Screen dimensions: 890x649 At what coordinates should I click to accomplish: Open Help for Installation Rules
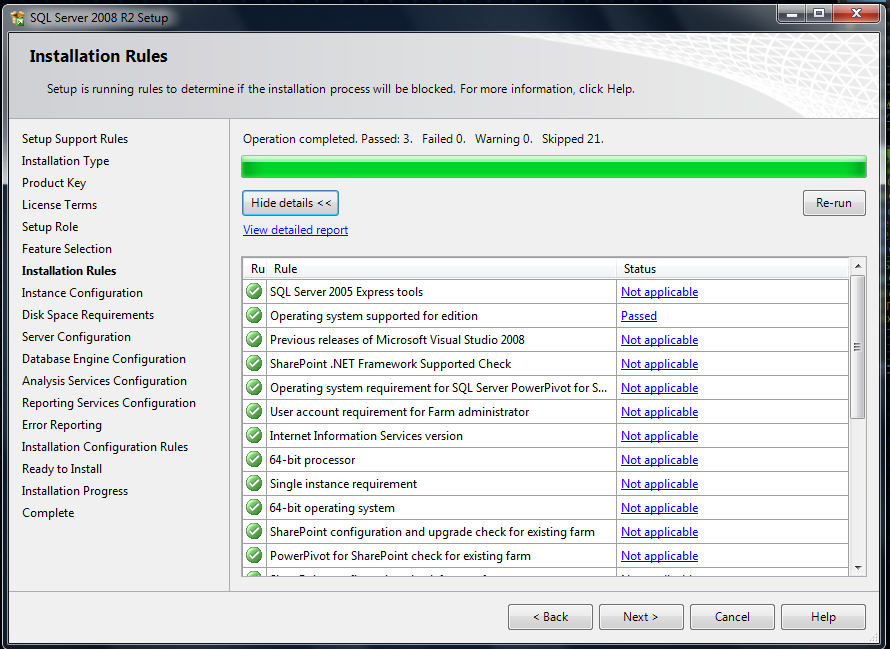pos(823,617)
